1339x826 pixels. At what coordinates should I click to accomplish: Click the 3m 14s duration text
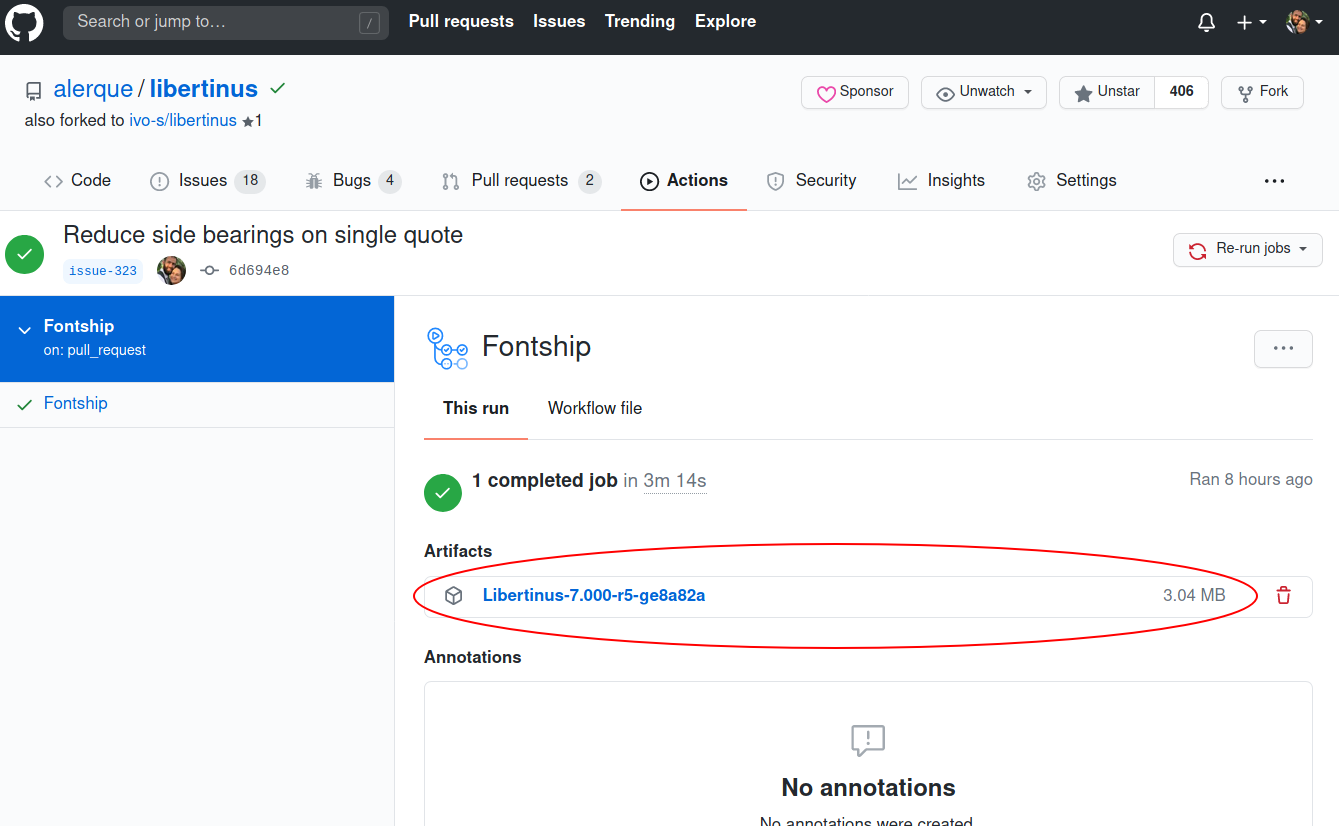pos(675,481)
